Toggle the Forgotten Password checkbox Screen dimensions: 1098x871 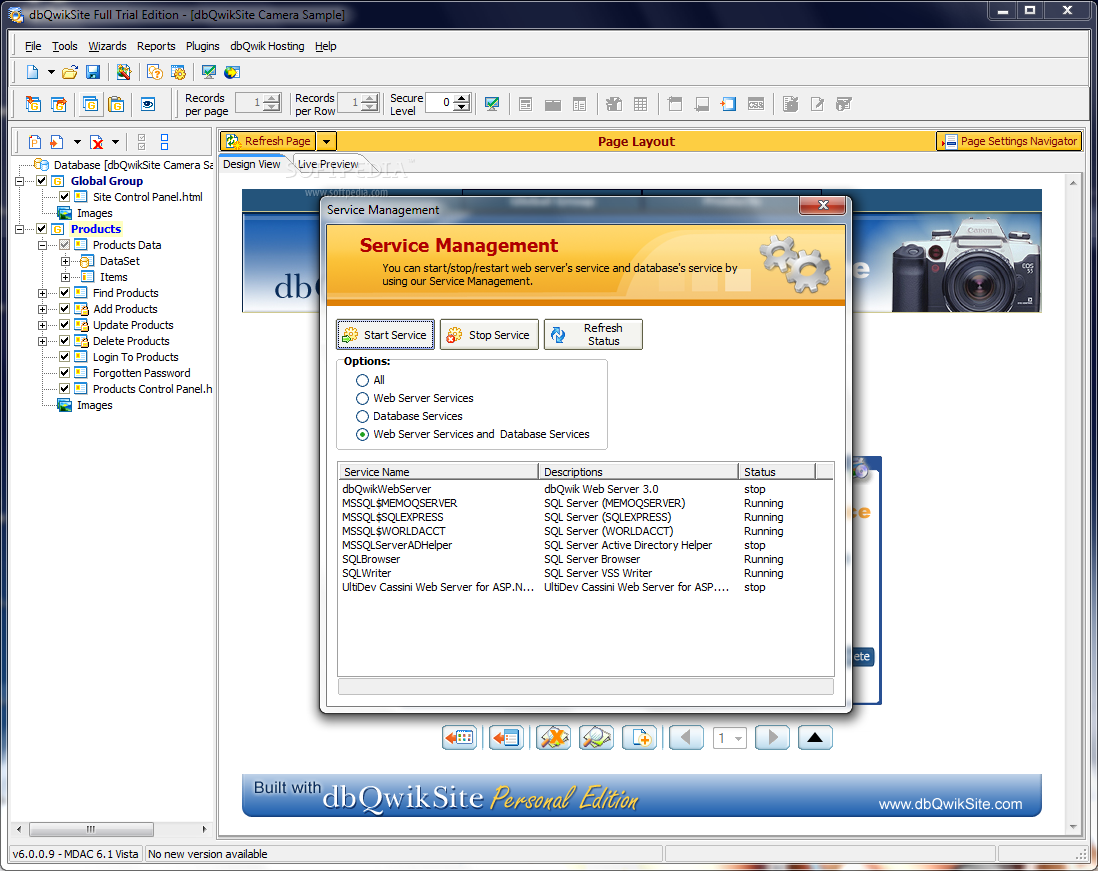[64, 373]
